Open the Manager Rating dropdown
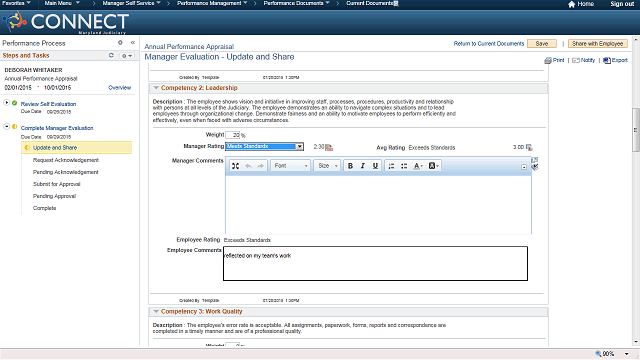The width and height of the screenshot is (640, 360). pos(300,147)
